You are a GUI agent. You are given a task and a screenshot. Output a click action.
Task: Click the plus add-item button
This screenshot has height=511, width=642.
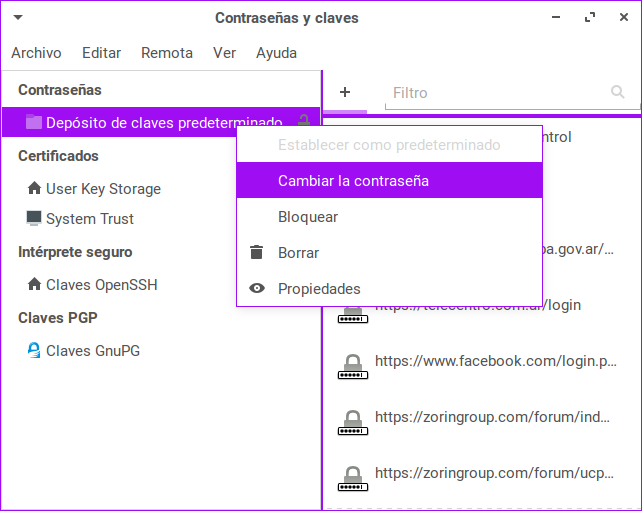tap(345, 92)
